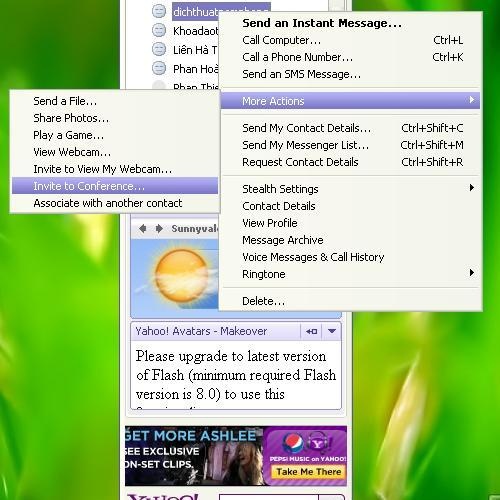Click the Sunnyvale weather location label

tap(195, 229)
